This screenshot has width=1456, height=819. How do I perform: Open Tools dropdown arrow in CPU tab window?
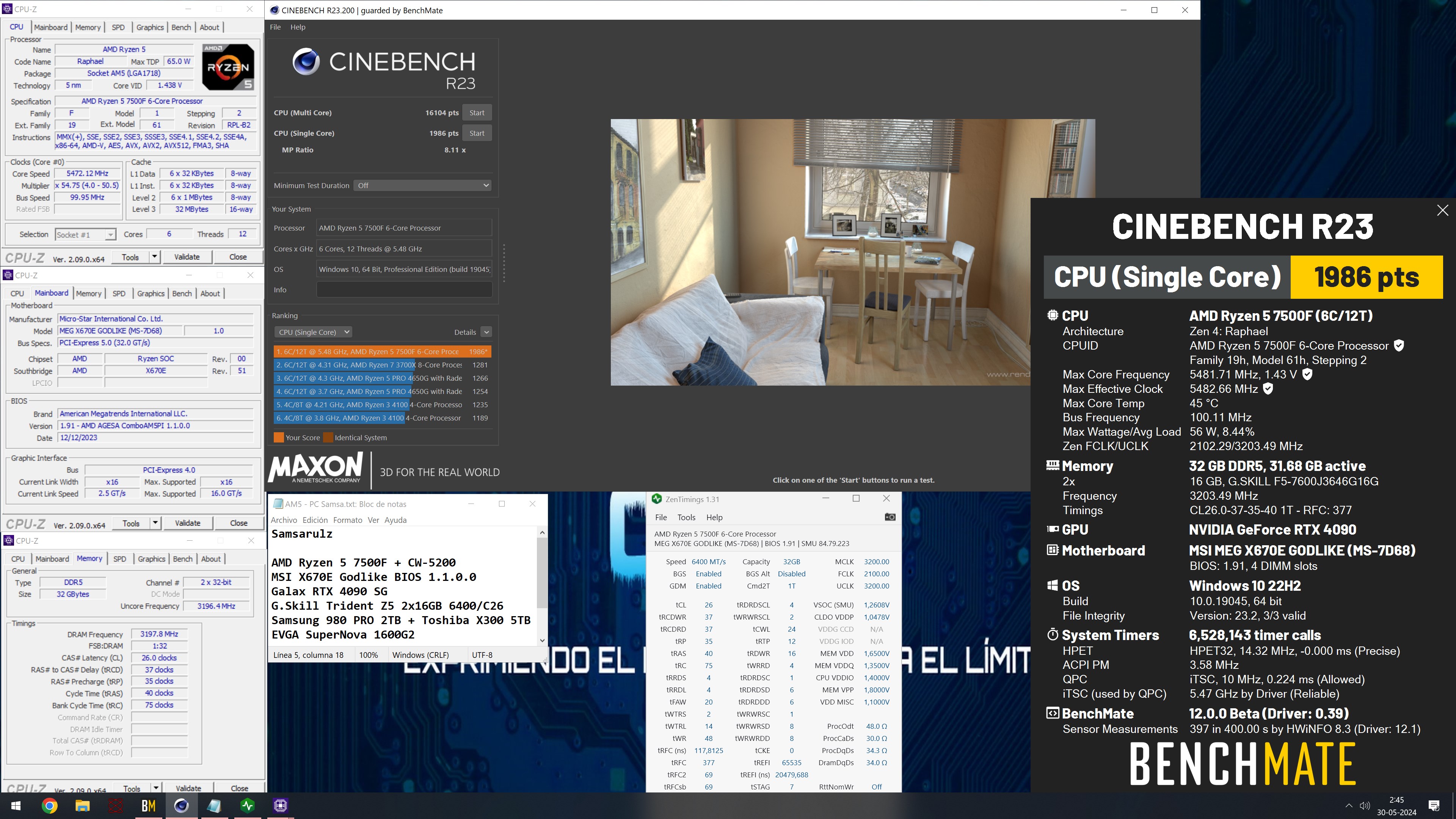tap(154, 257)
